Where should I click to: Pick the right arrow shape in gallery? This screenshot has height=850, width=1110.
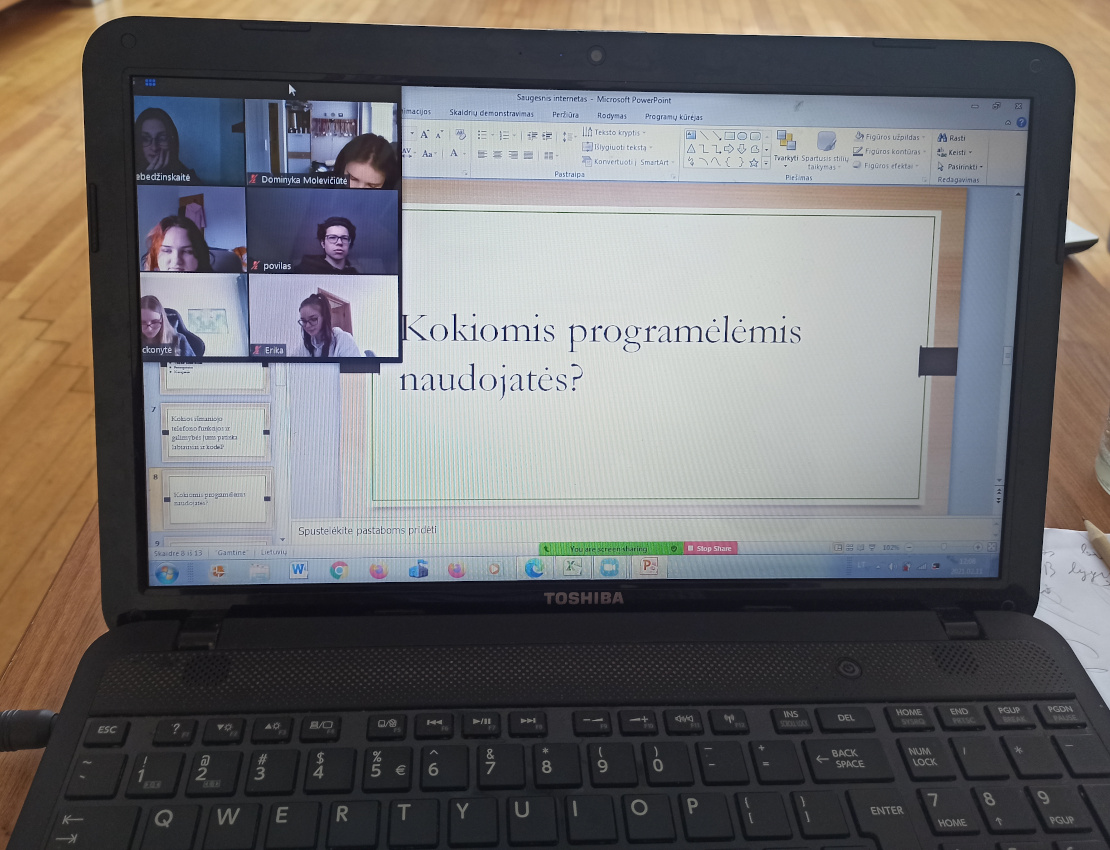click(729, 149)
